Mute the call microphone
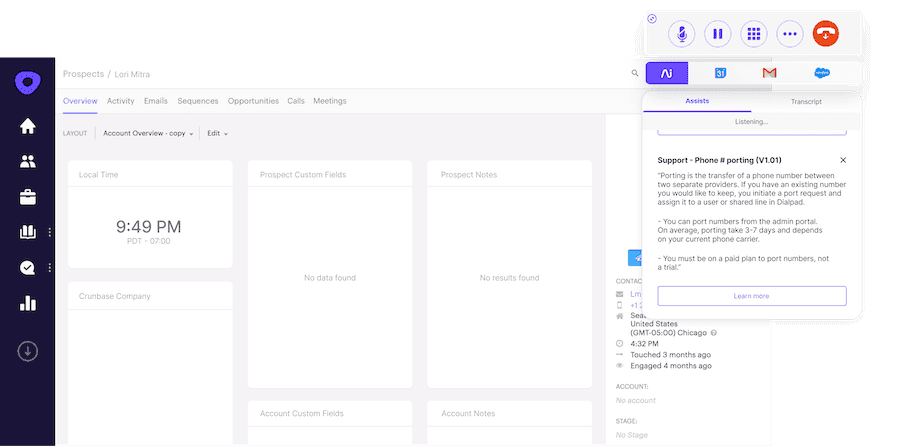This screenshot has height=446, width=900. point(682,34)
